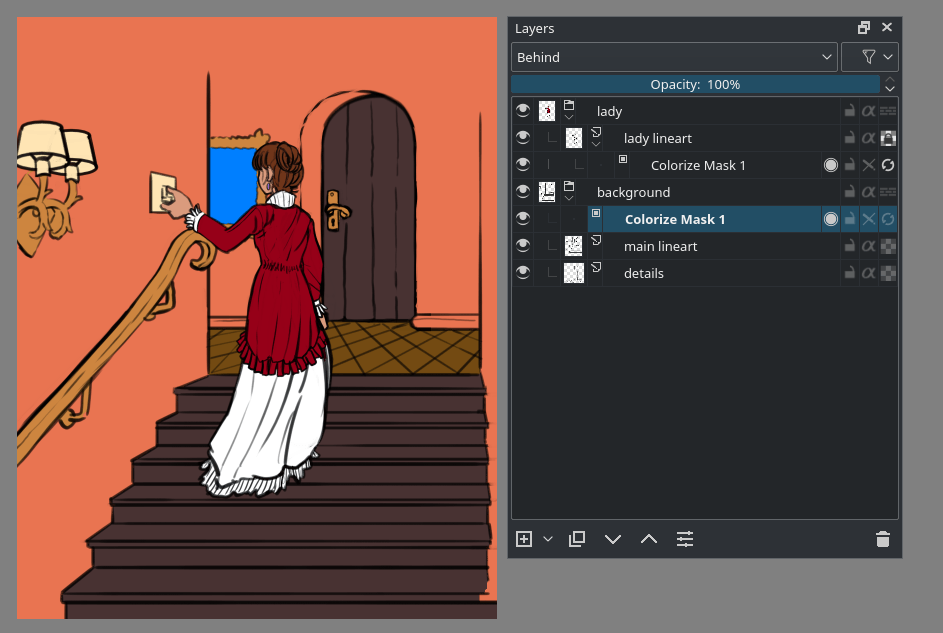The width and height of the screenshot is (943, 633).
Task: Open the Behind blending mode dropdown
Action: (674, 57)
